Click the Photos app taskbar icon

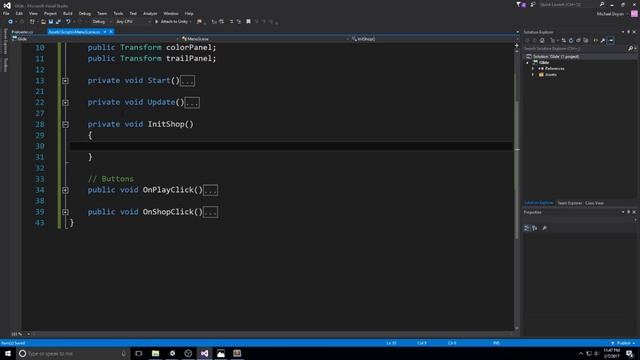point(221,353)
